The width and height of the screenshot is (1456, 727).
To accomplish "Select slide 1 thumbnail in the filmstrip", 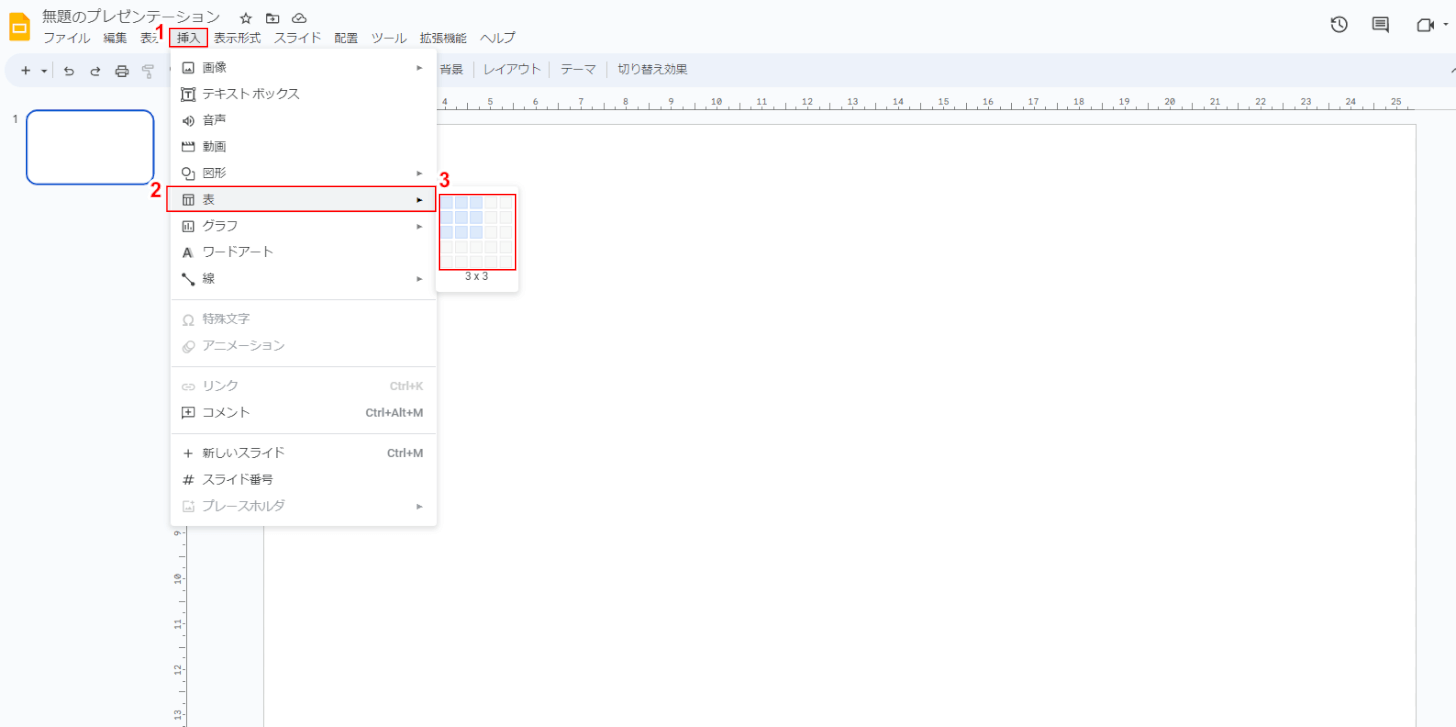I will tap(90, 147).
